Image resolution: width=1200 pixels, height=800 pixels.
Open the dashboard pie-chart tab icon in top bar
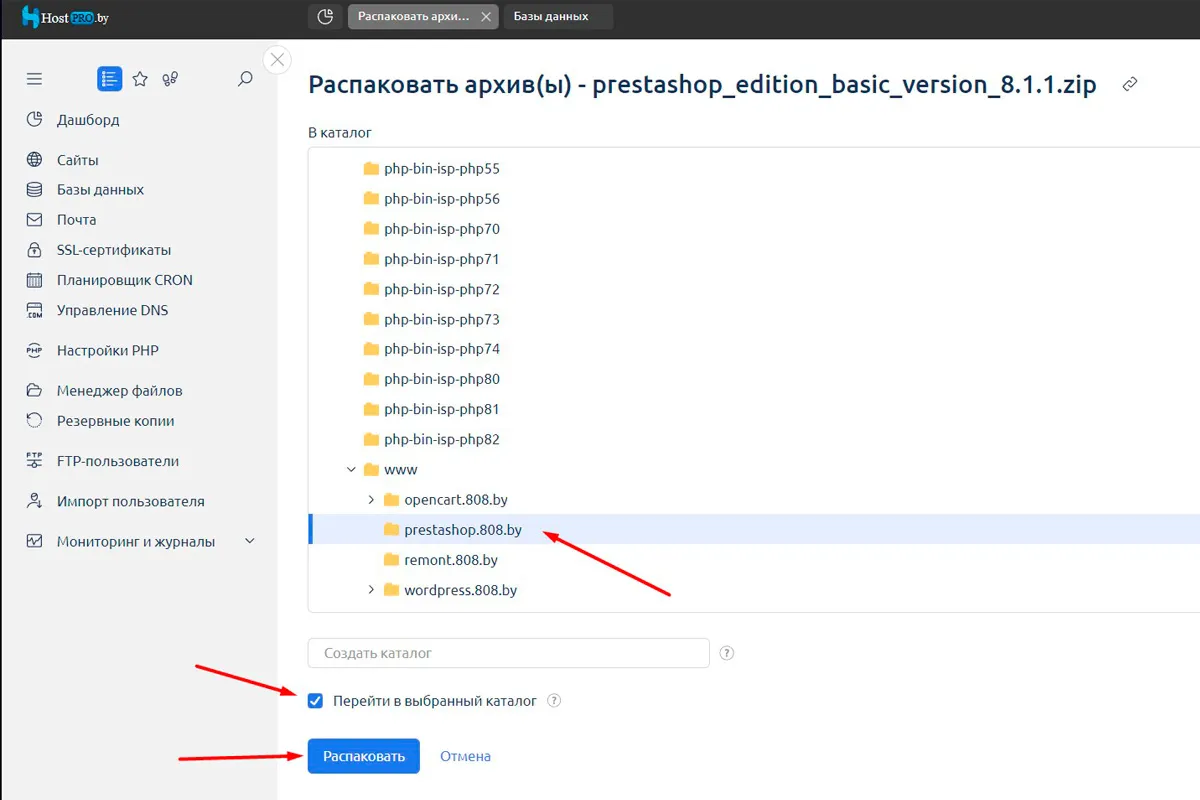[325, 17]
